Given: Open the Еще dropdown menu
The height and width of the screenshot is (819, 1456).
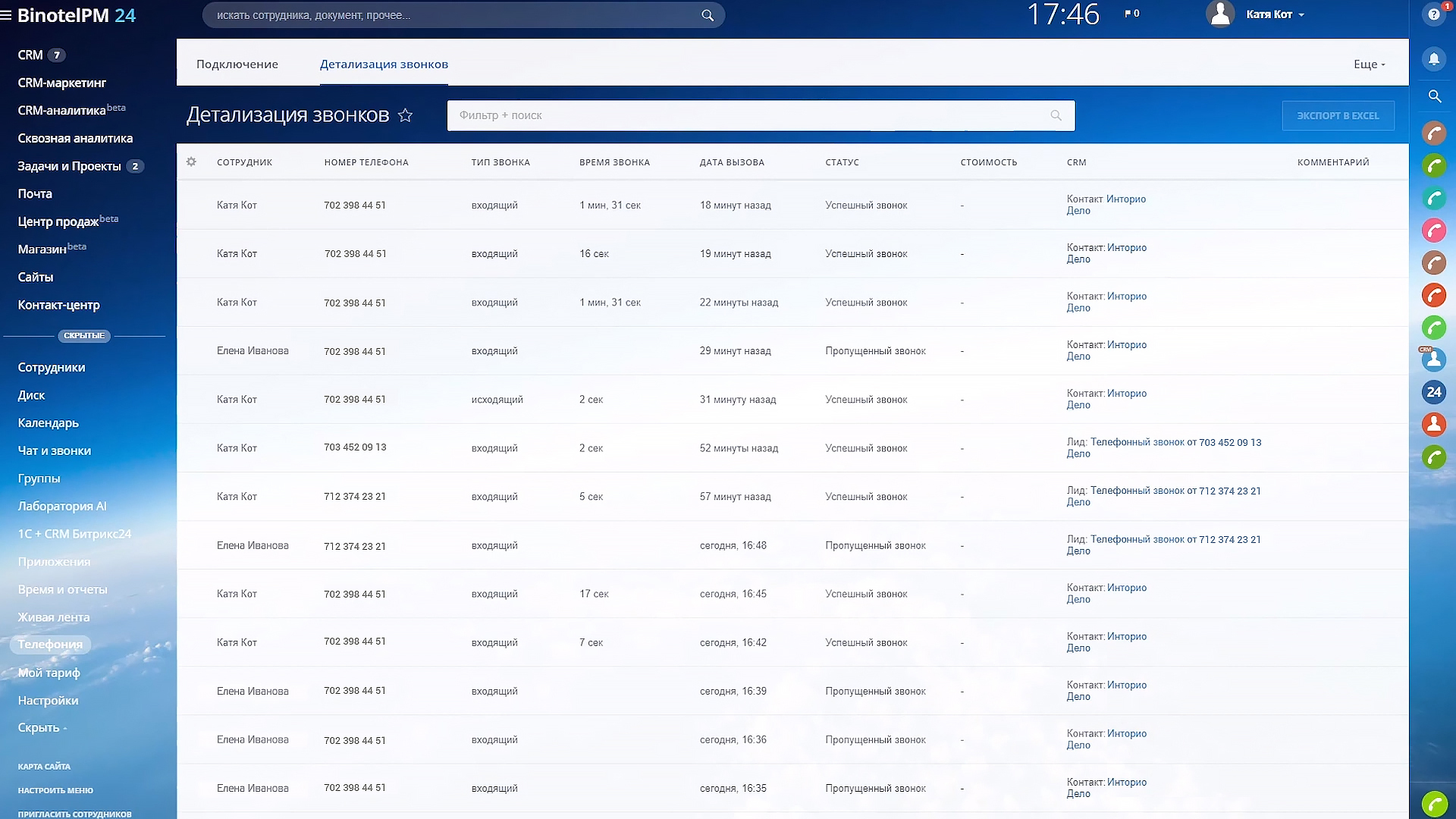Looking at the screenshot, I should click(1369, 64).
